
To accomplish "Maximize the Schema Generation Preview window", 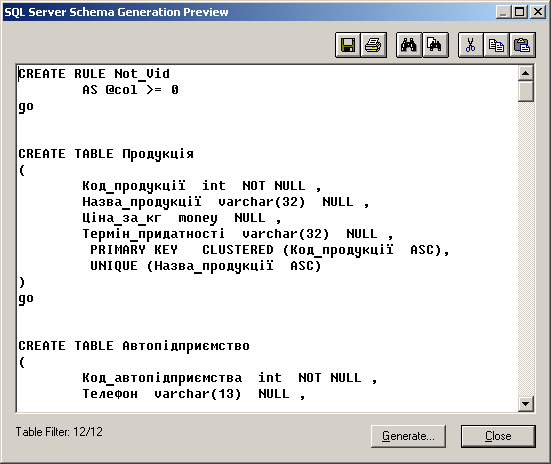I will [520, 12].
